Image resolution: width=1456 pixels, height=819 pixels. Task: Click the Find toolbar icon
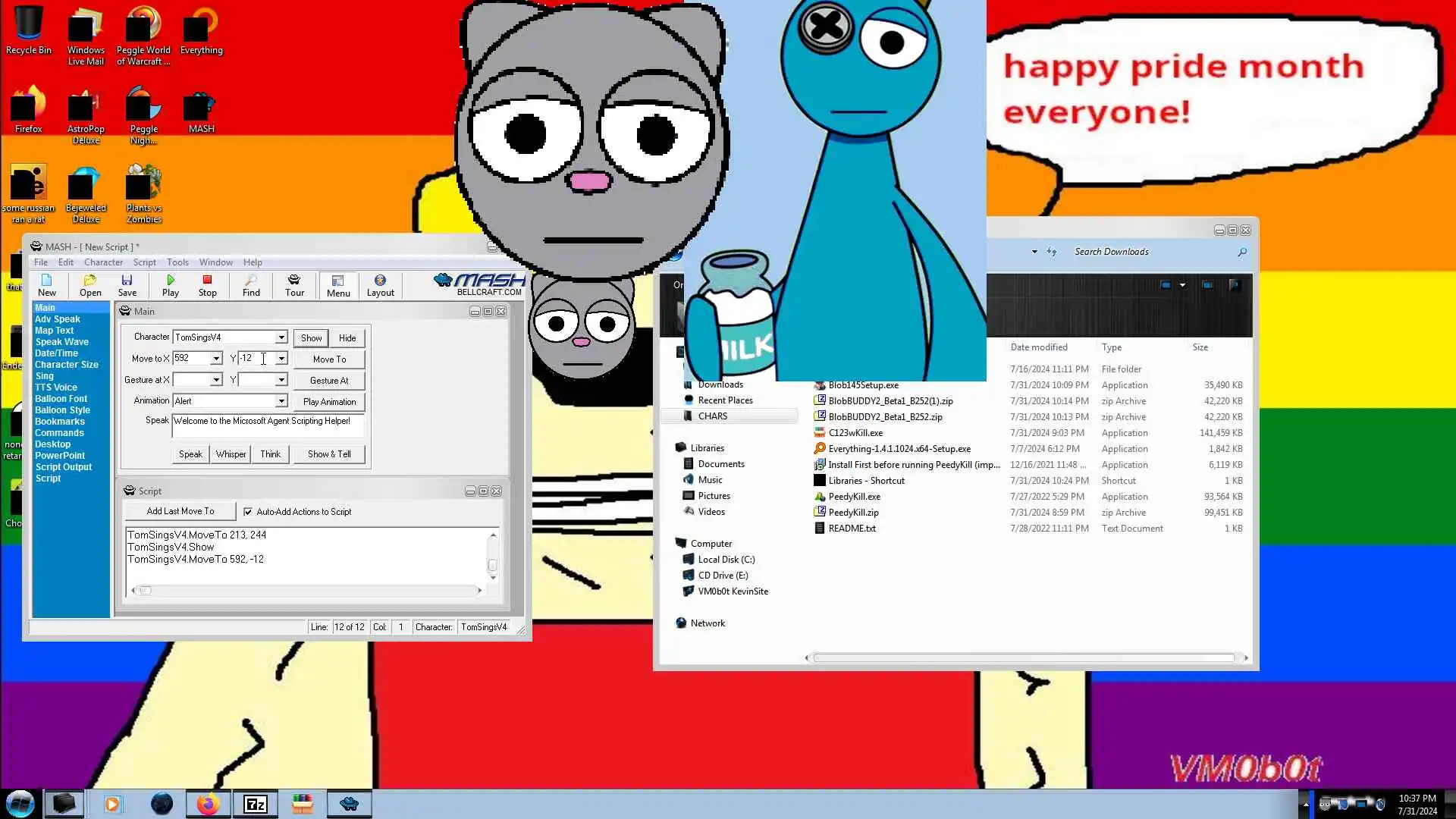251,284
